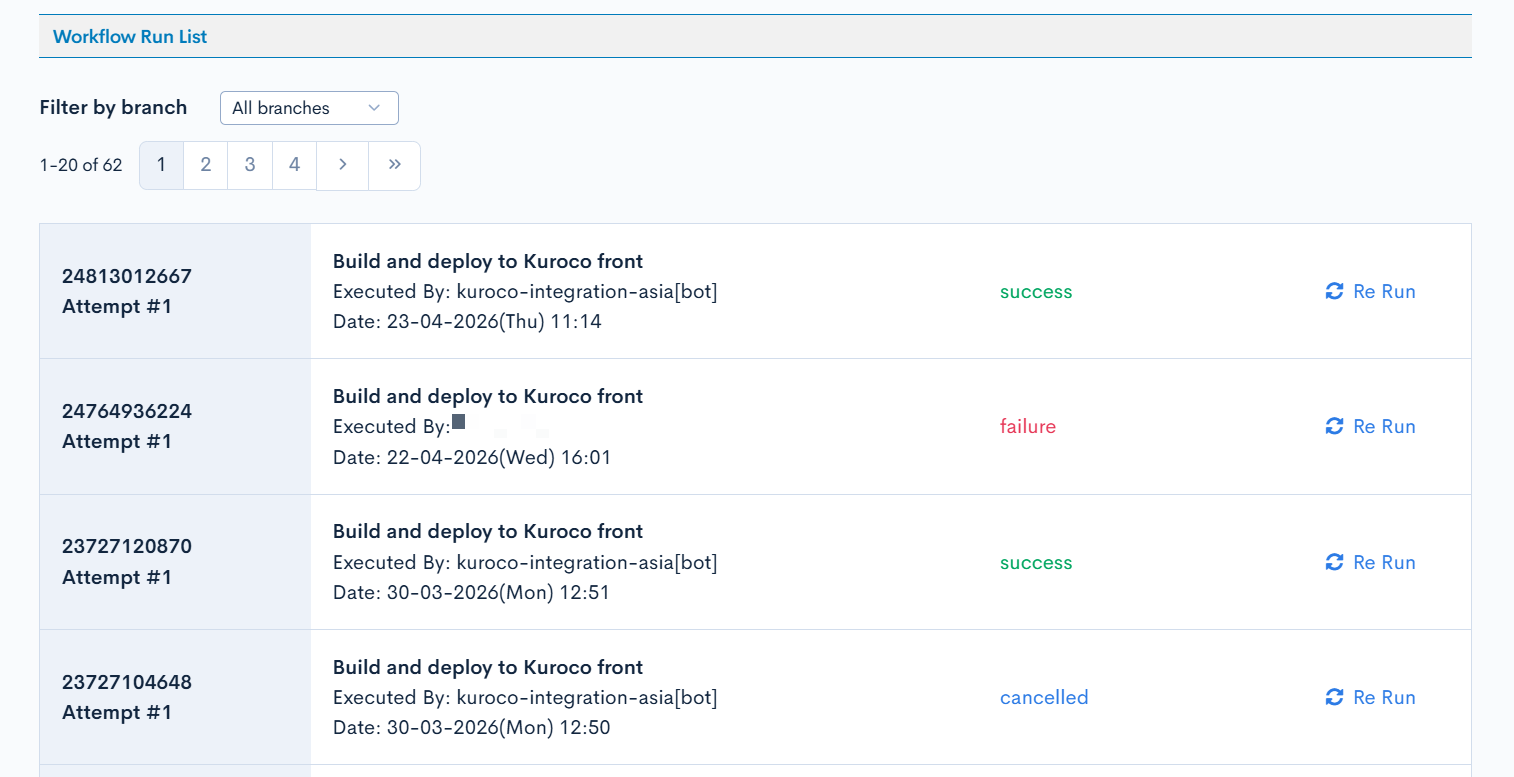The image size is (1514, 777).
Task: Re Run the cancelled workflow 23727104648
Action: click(1371, 697)
